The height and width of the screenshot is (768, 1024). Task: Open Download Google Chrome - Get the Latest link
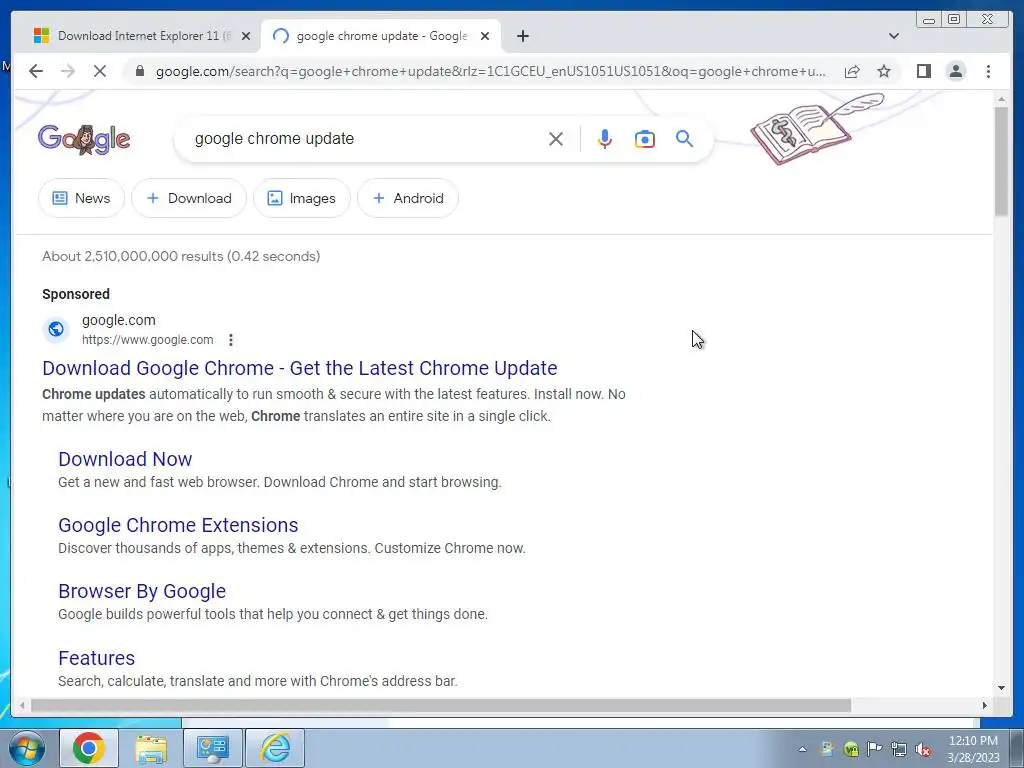[x=300, y=368]
